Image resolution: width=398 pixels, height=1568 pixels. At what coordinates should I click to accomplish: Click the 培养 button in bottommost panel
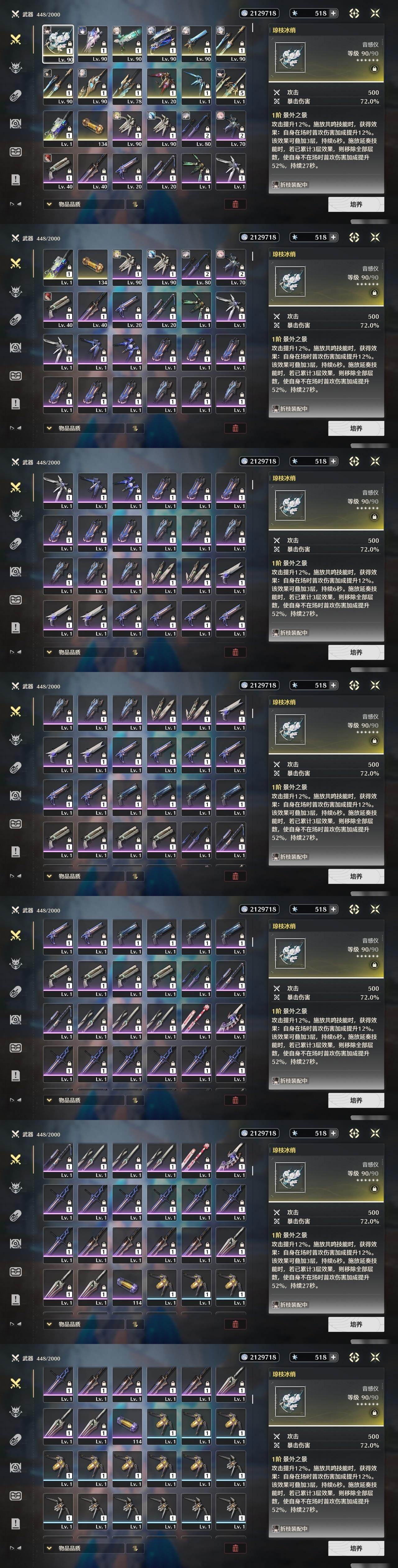[x=356, y=1548]
